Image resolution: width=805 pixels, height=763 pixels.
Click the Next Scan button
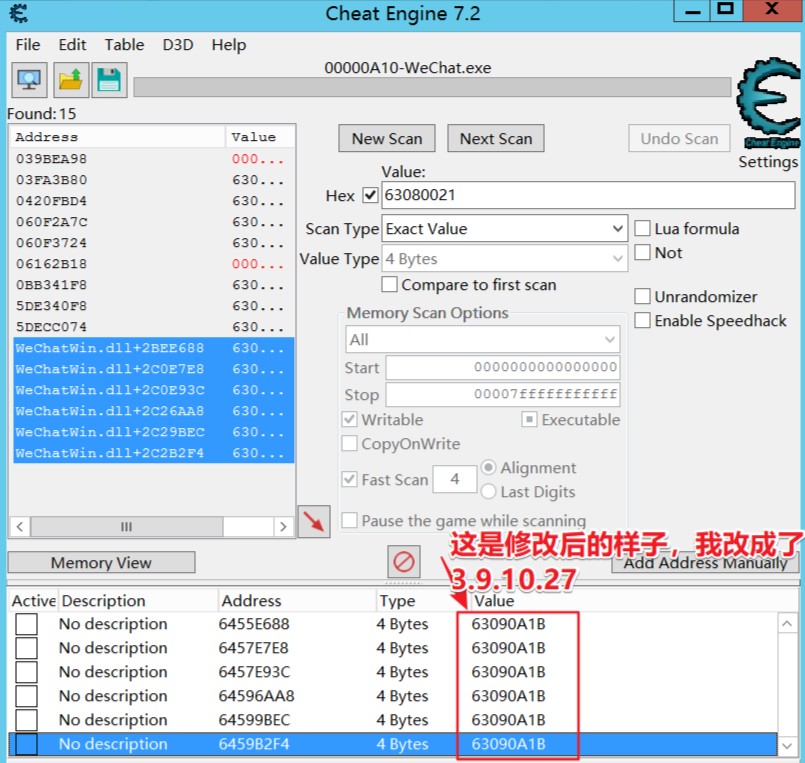[x=495, y=139]
